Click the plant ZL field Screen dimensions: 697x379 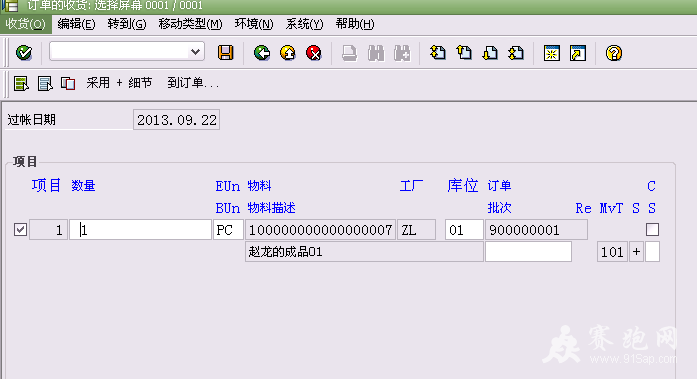[x=416, y=230]
